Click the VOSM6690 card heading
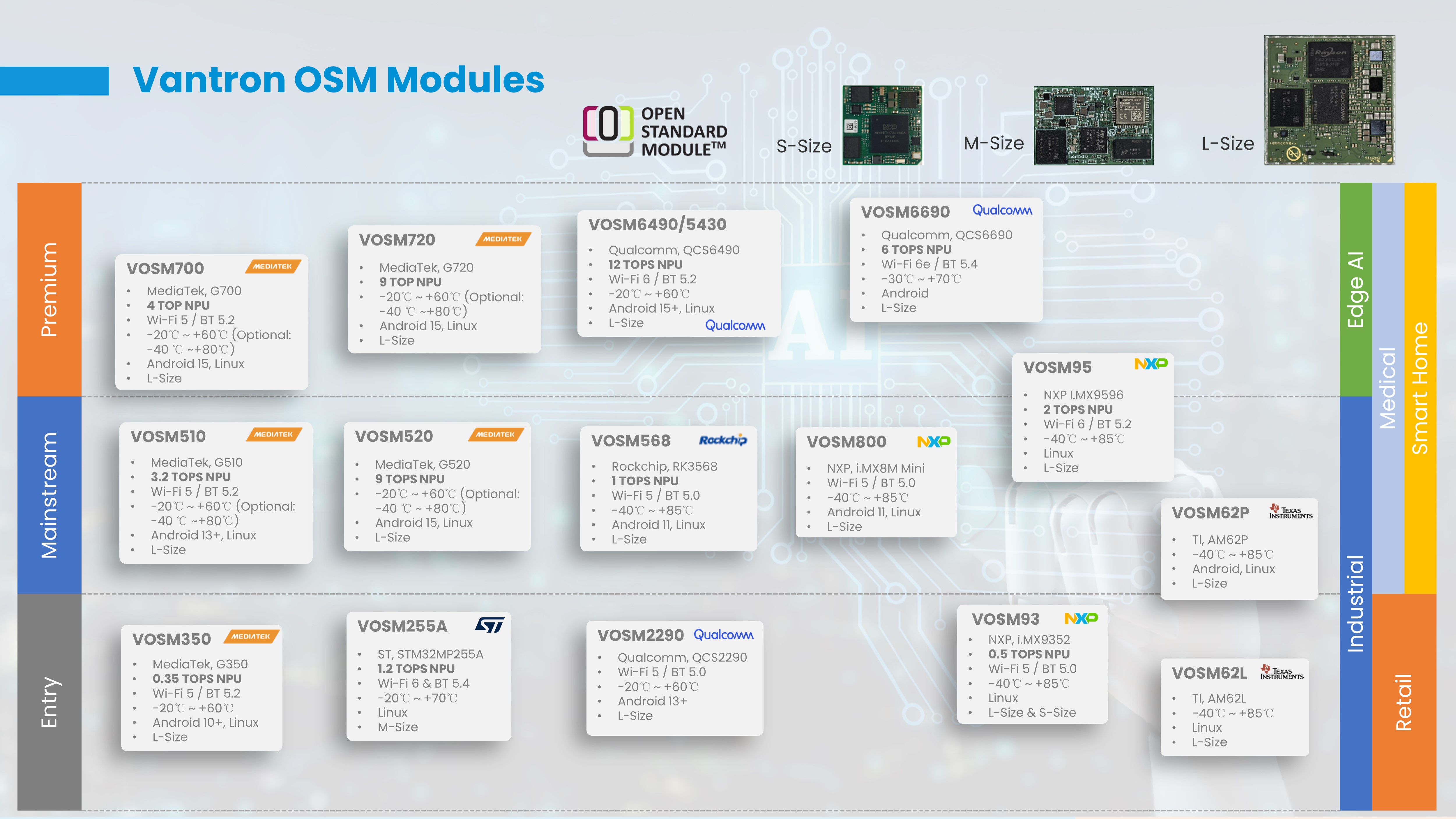The width and height of the screenshot is (1456, 819). 905,212
